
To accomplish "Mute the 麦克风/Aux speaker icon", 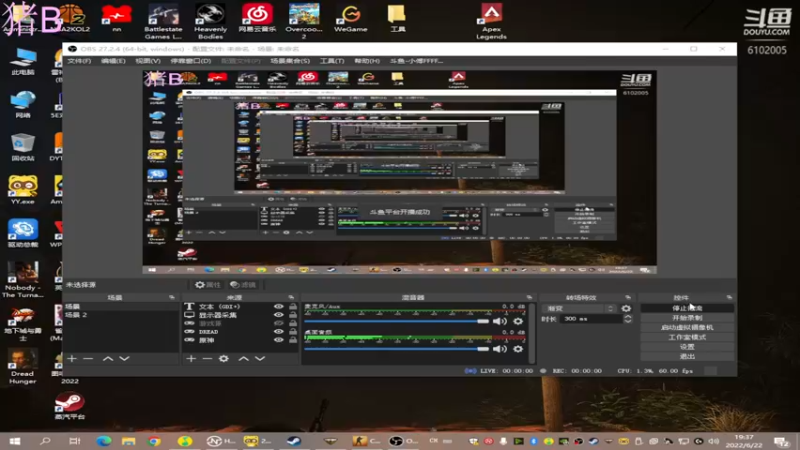I will (499, 321).
